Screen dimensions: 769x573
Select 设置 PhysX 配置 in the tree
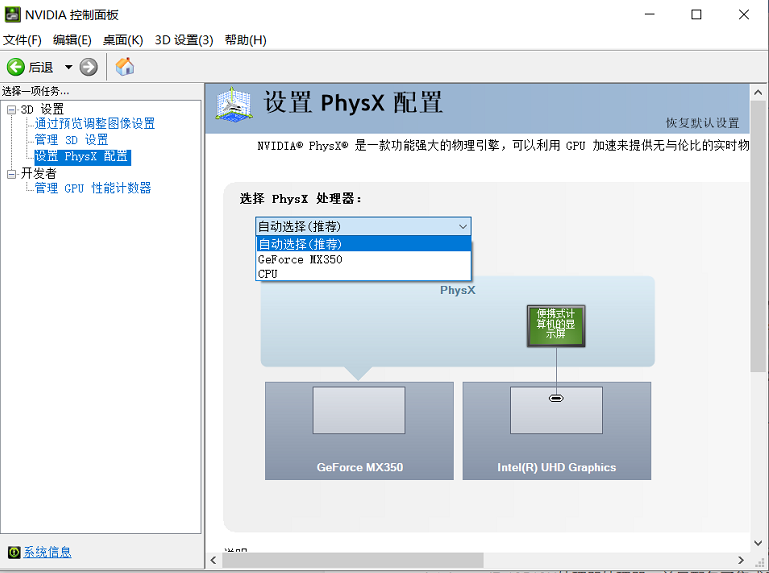(x=82, y=156)
